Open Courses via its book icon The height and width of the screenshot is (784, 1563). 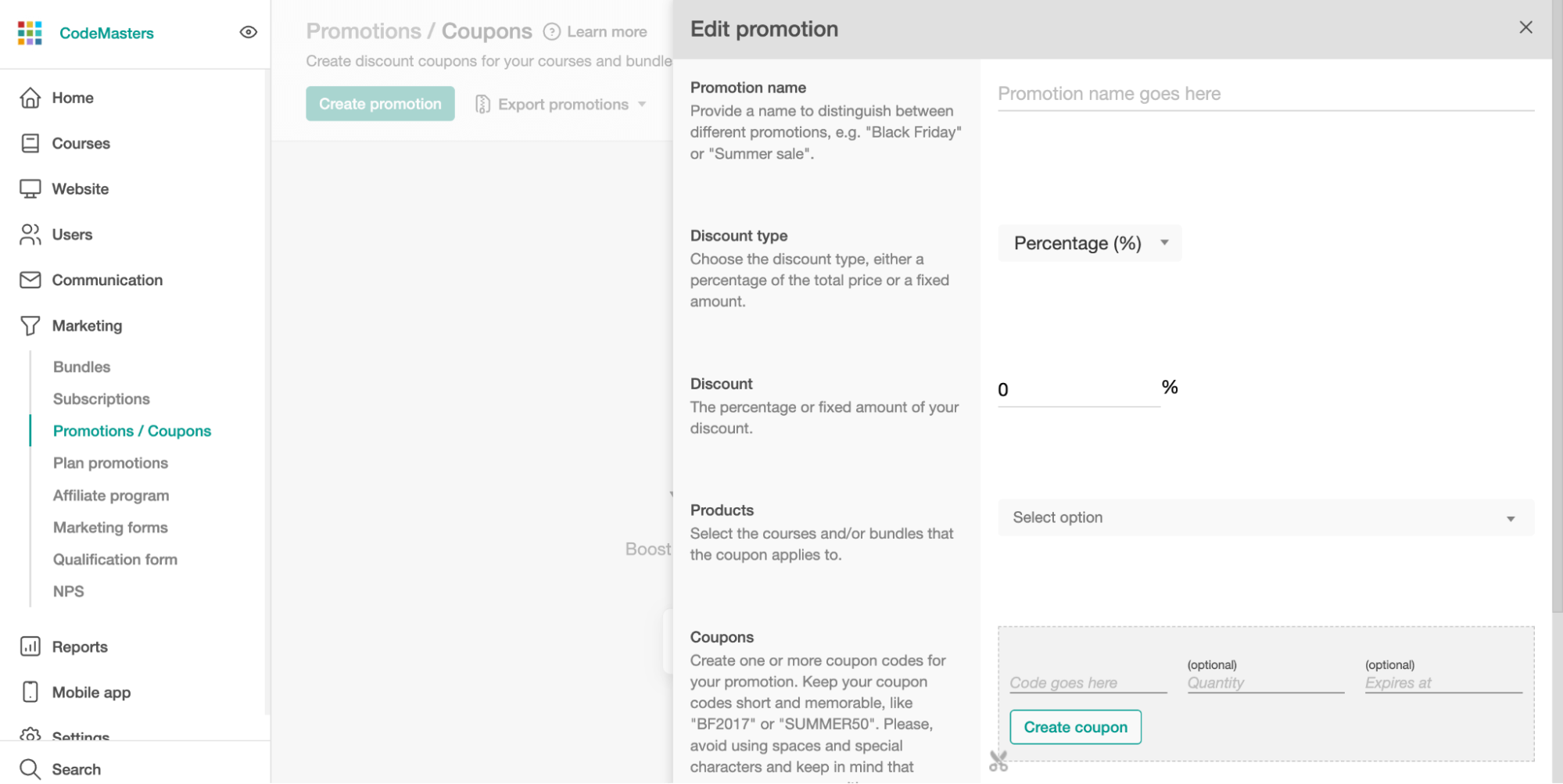pos(30,143)
